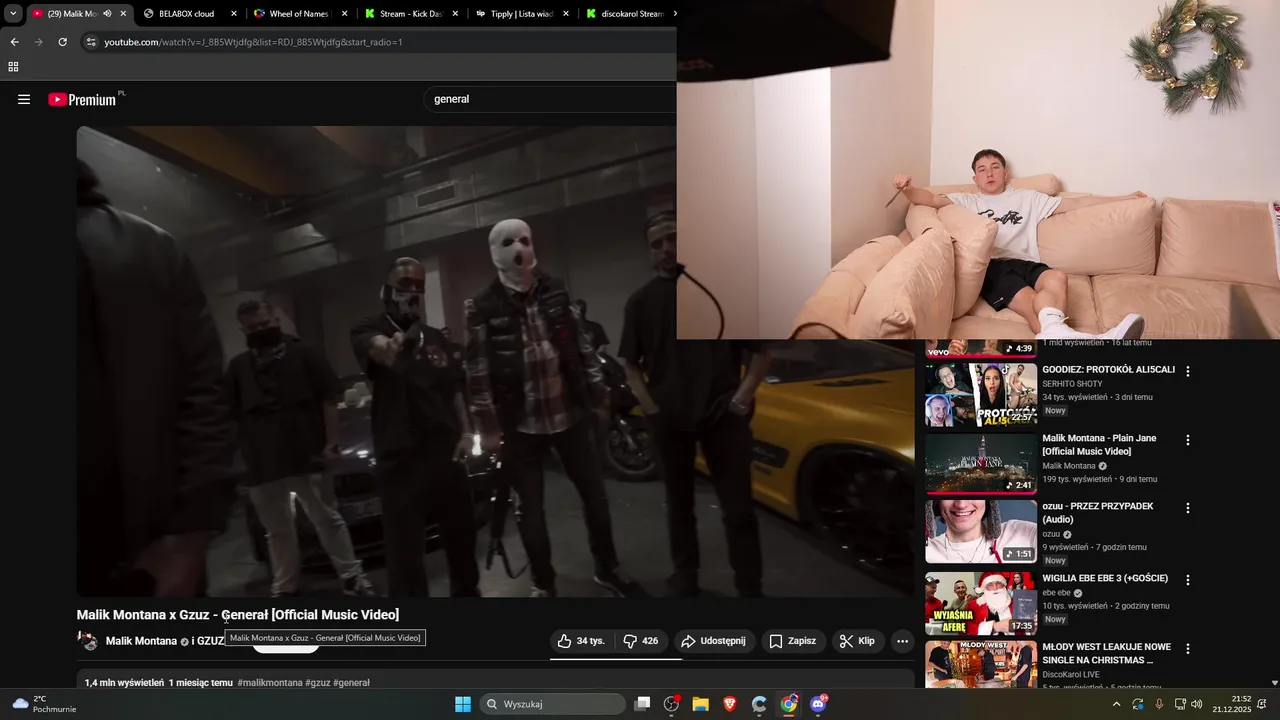Create a clip with Klip button
Screen dimensions: 1280x720
point(857,641)
